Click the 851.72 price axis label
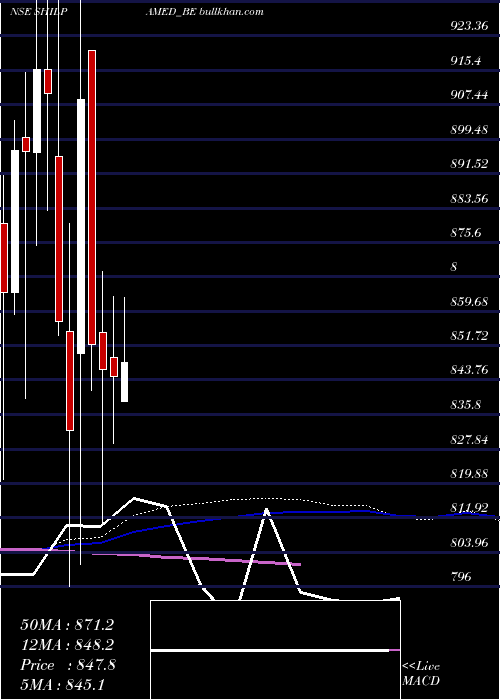Screen dimensions: 500x700 tap(469, 336)
